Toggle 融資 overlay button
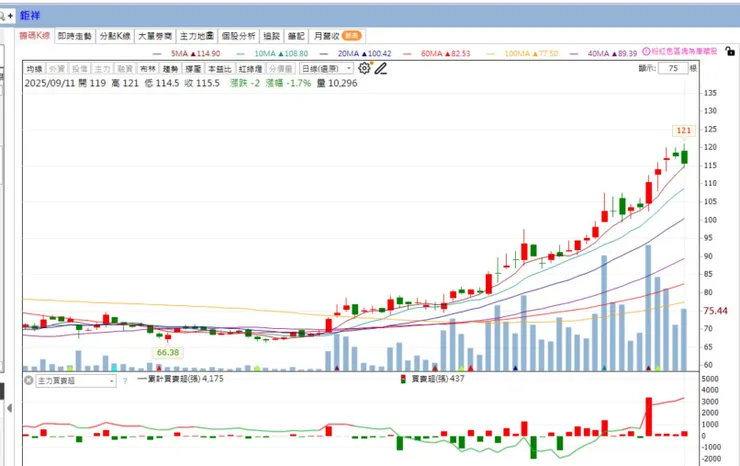This screenshot has width=740, height=466. 125,69
